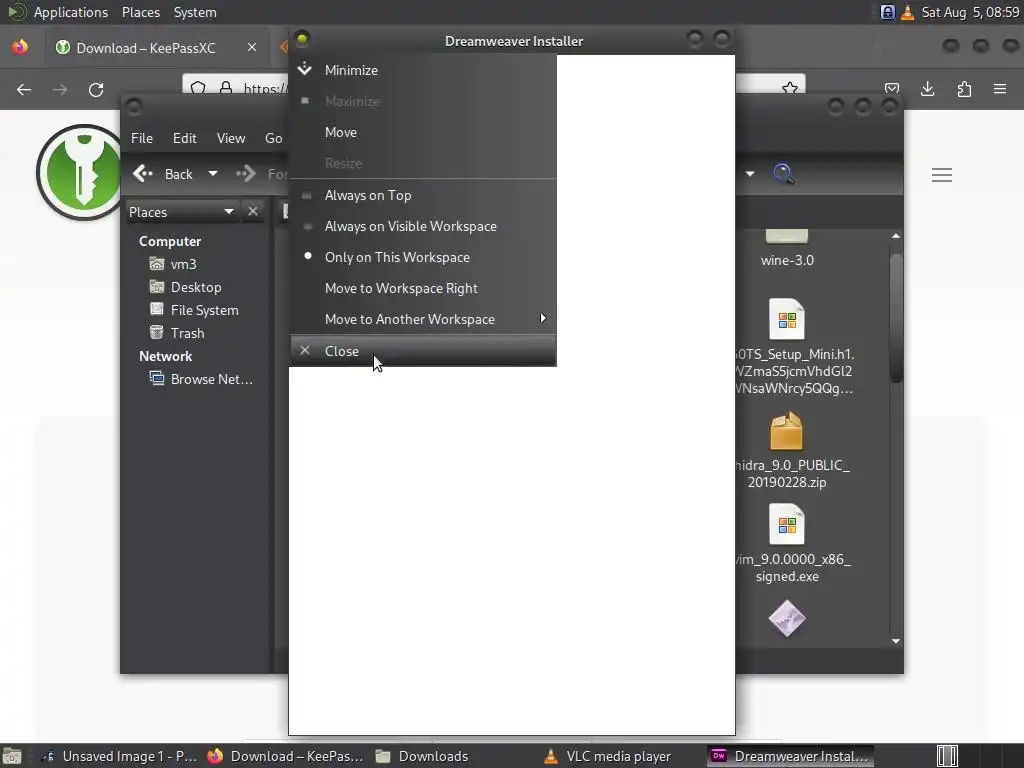Screen dimensions: 1024x768
Task: Select Move in the window menu
Action: pyautogui.click(x=423, y=132)
